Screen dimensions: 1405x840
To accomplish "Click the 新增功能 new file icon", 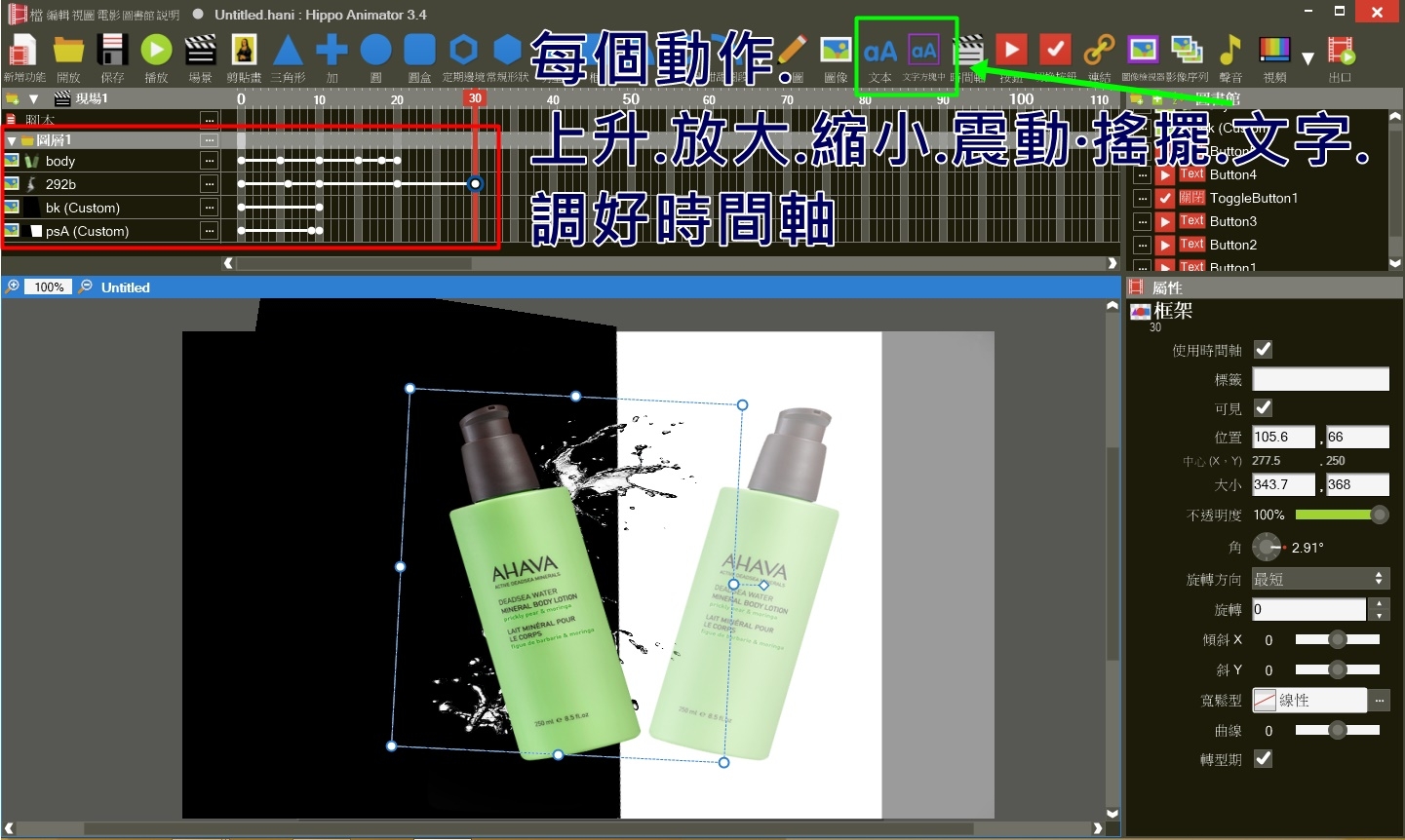I will 22,50.
